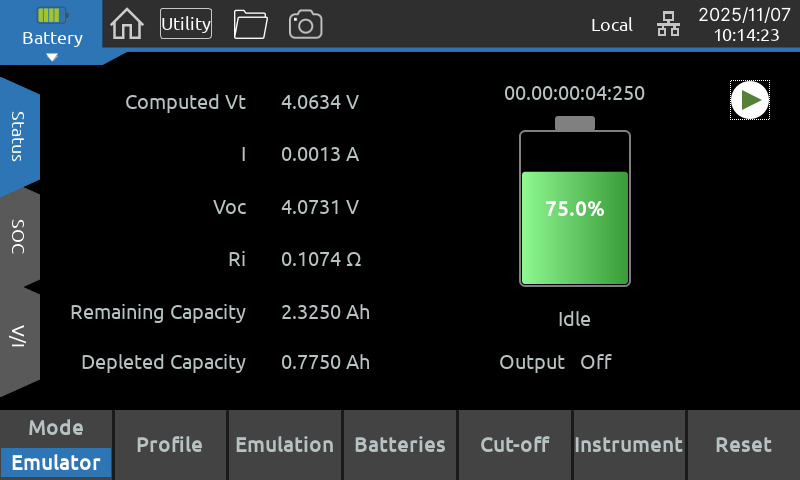Open the Profile softkey menu
Viewport: 800px width, 480px height.
pos(170,446)
